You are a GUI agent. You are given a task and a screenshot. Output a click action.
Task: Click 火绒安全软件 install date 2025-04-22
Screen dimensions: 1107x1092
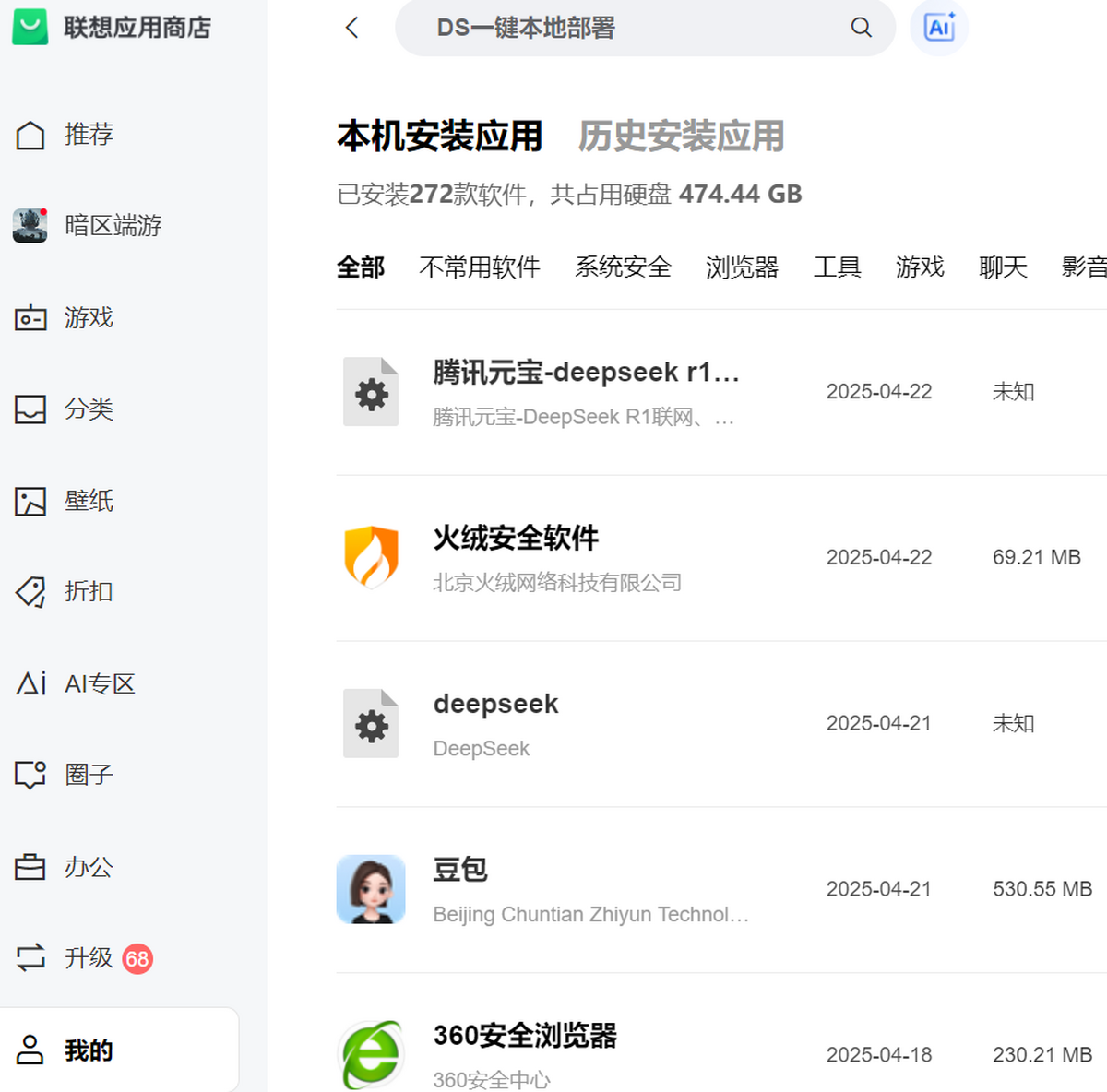pyautogui.click(x=879, y=558)
